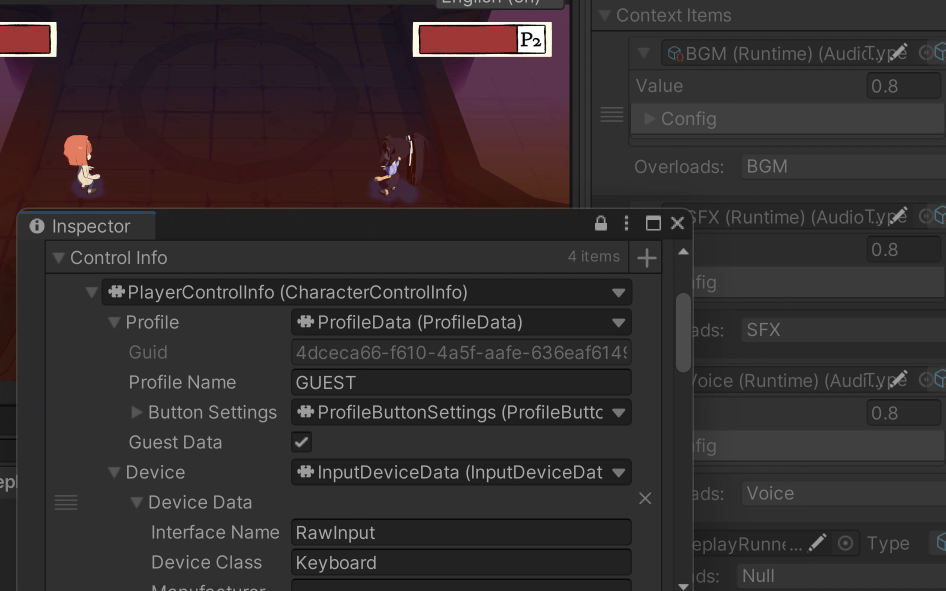This screenshot has width=946, height=591.
Task: Edit the Voice (Runtime) reference with pencil
Action: coord(898,380)
